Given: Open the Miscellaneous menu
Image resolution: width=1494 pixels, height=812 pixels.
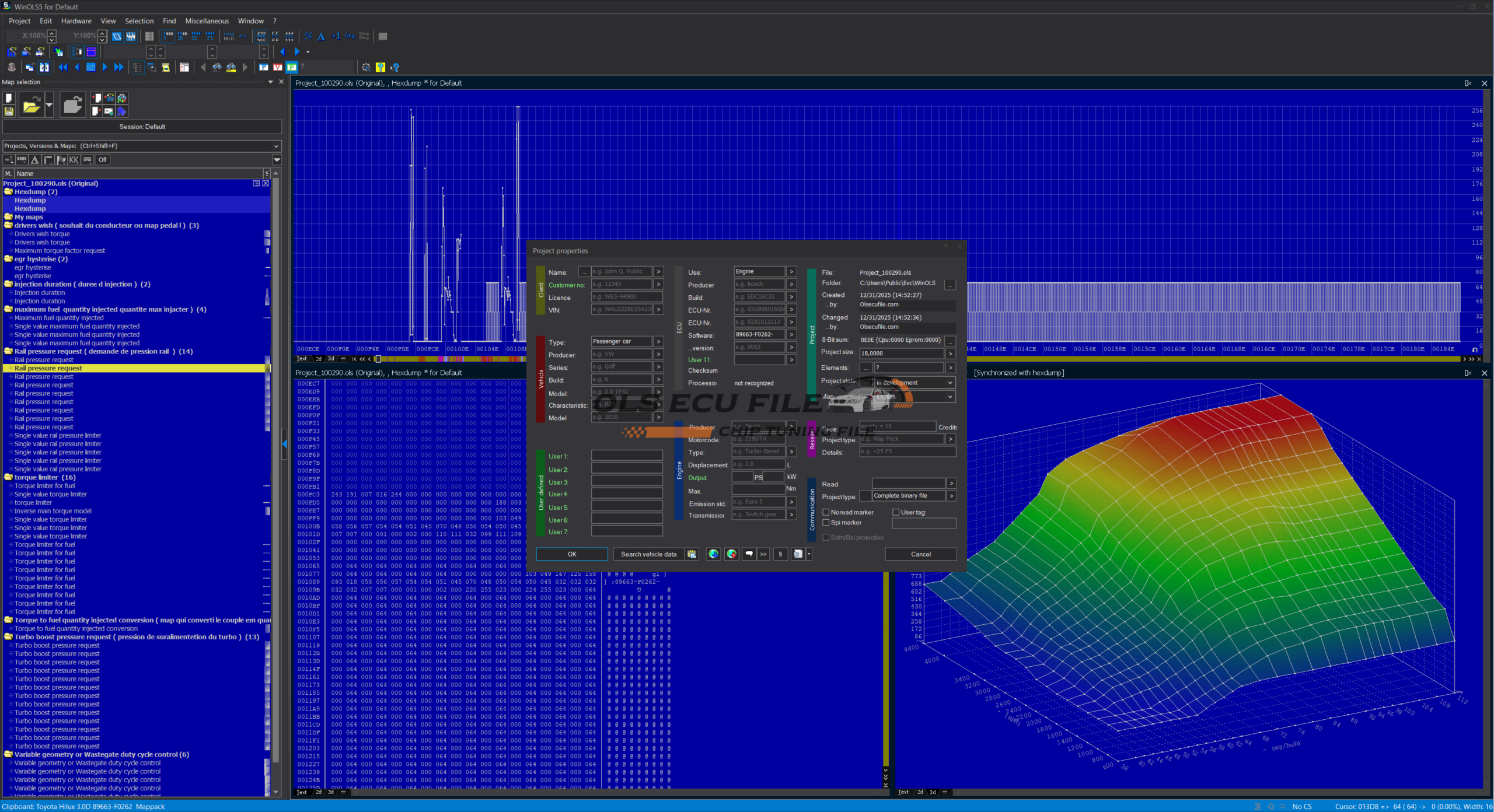Looking at the screenshot, I should coord(207,21).
